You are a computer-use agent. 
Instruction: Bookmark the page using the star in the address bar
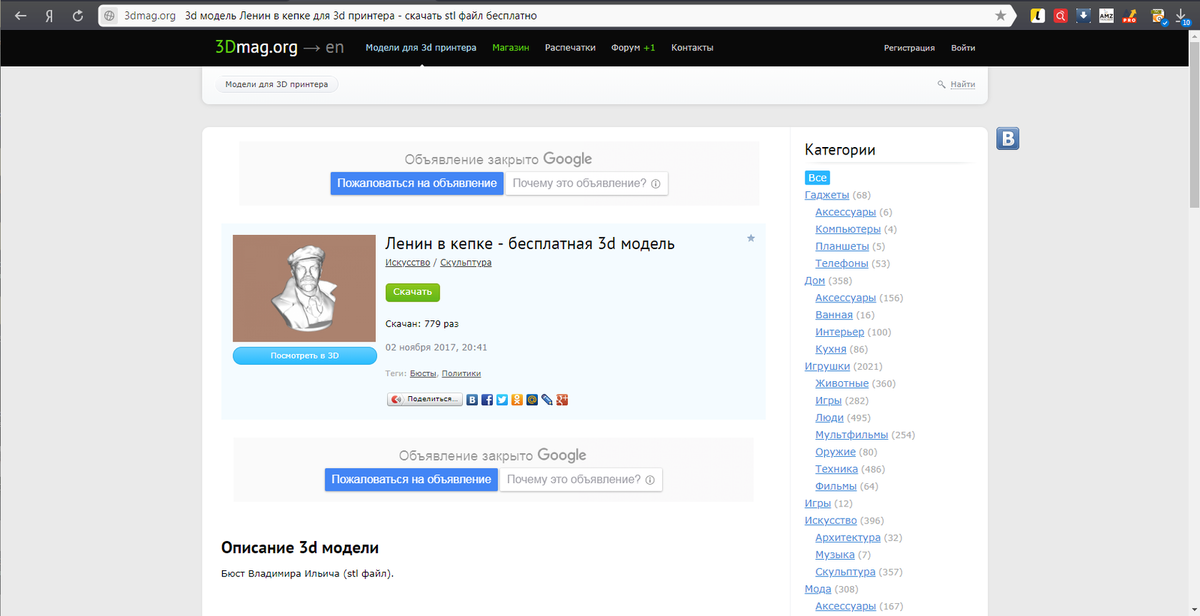1000,16
